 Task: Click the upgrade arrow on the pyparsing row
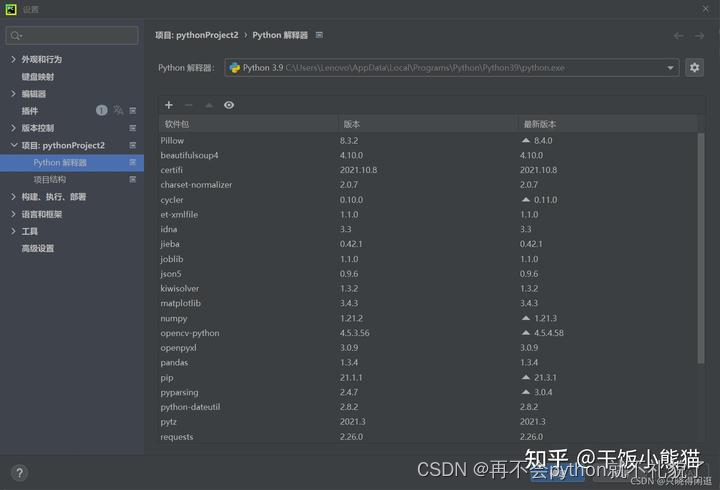526,392
